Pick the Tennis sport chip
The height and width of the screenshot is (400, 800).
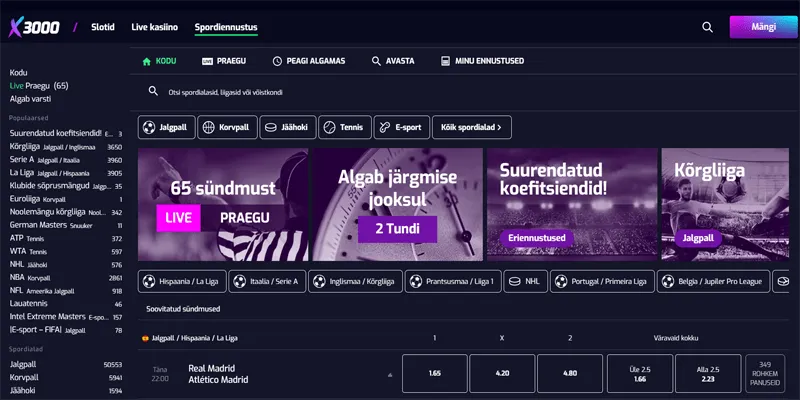[x=345, y=128]
